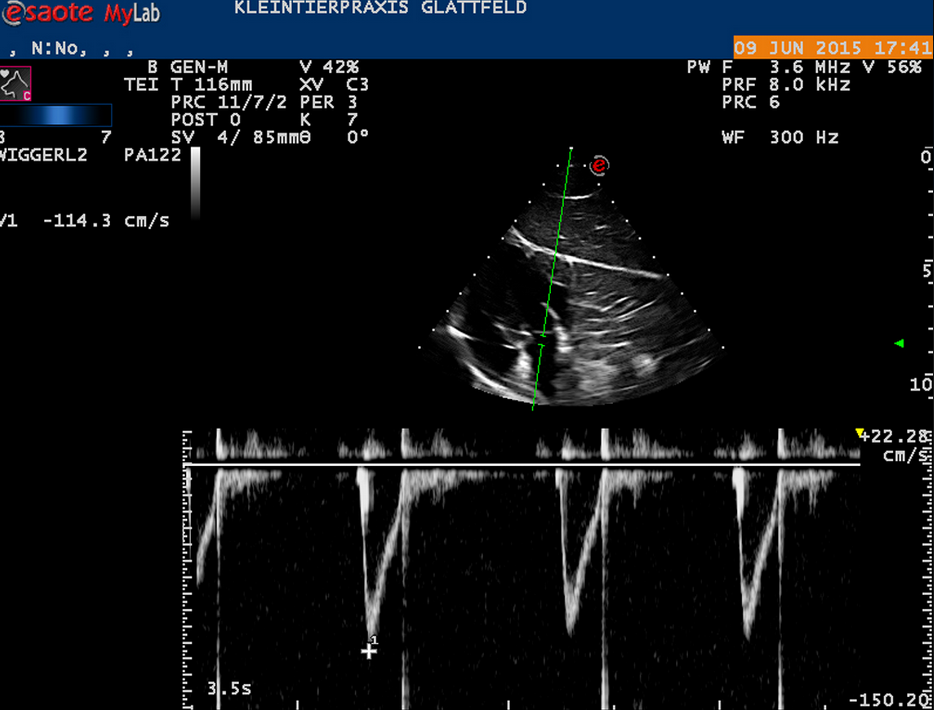The width and height of the screenshot is (934, 710).
Task: Click the 'PRC 6' Doppler parameter
Action: pos(751,102)
